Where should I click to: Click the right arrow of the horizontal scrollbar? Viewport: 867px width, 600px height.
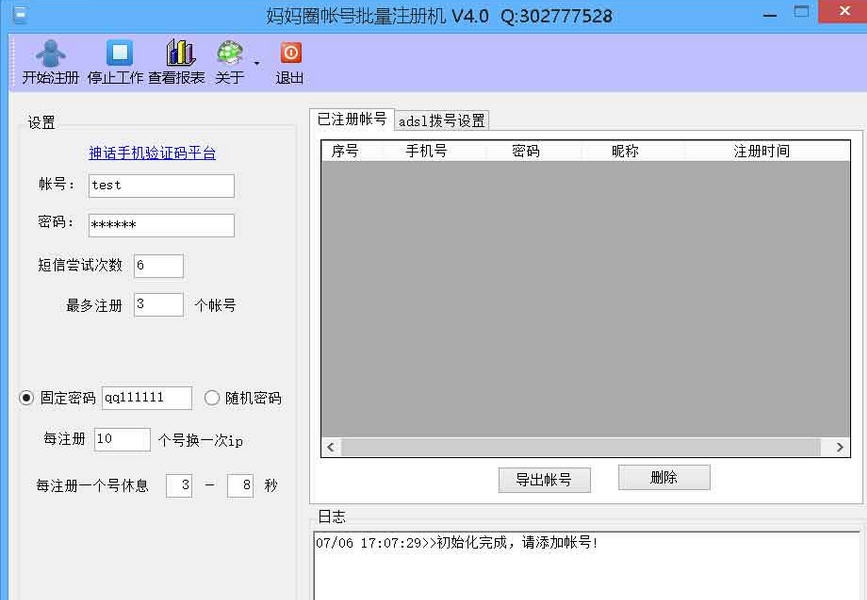(841, 447)
